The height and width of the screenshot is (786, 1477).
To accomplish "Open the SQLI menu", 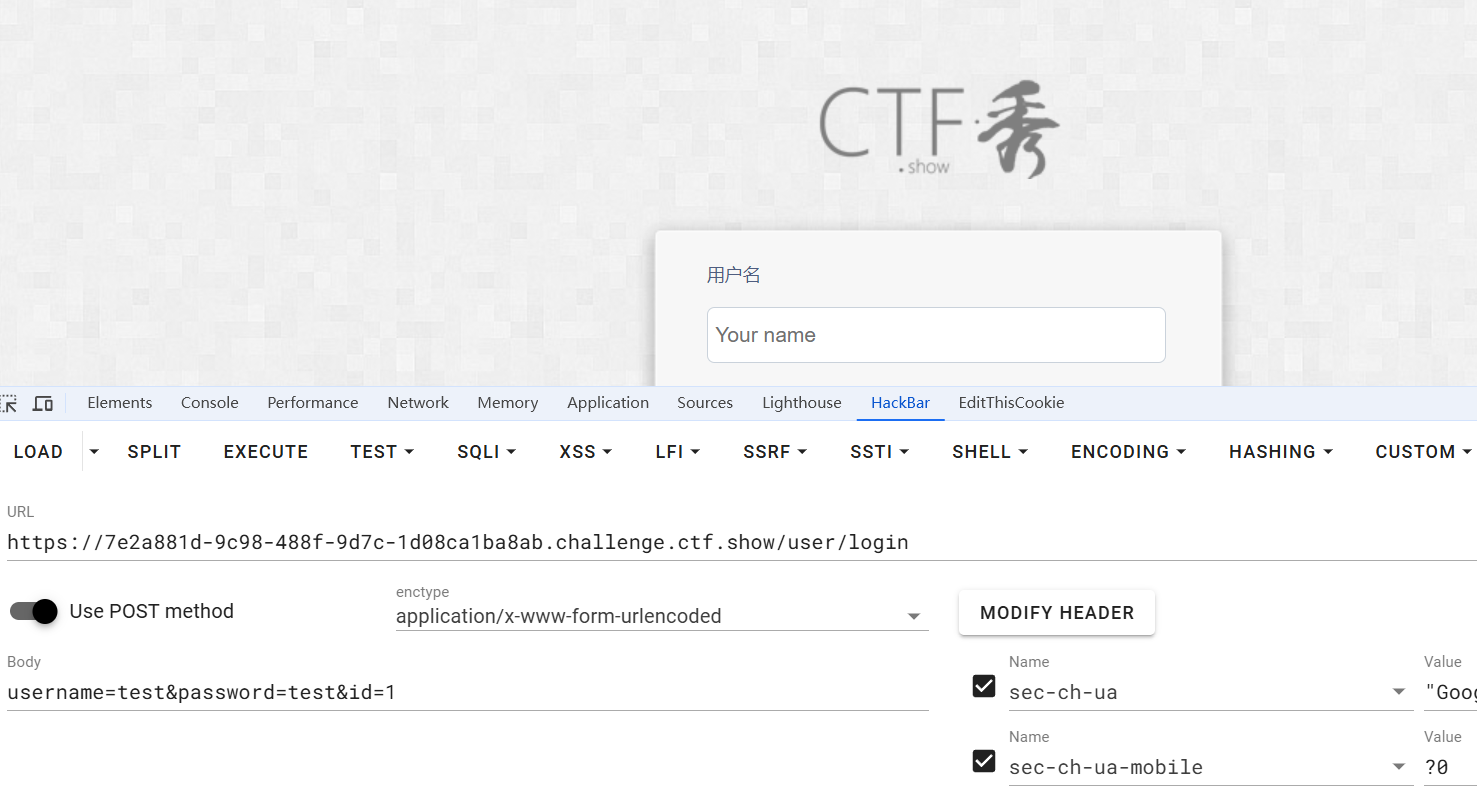I will [486, 452].
